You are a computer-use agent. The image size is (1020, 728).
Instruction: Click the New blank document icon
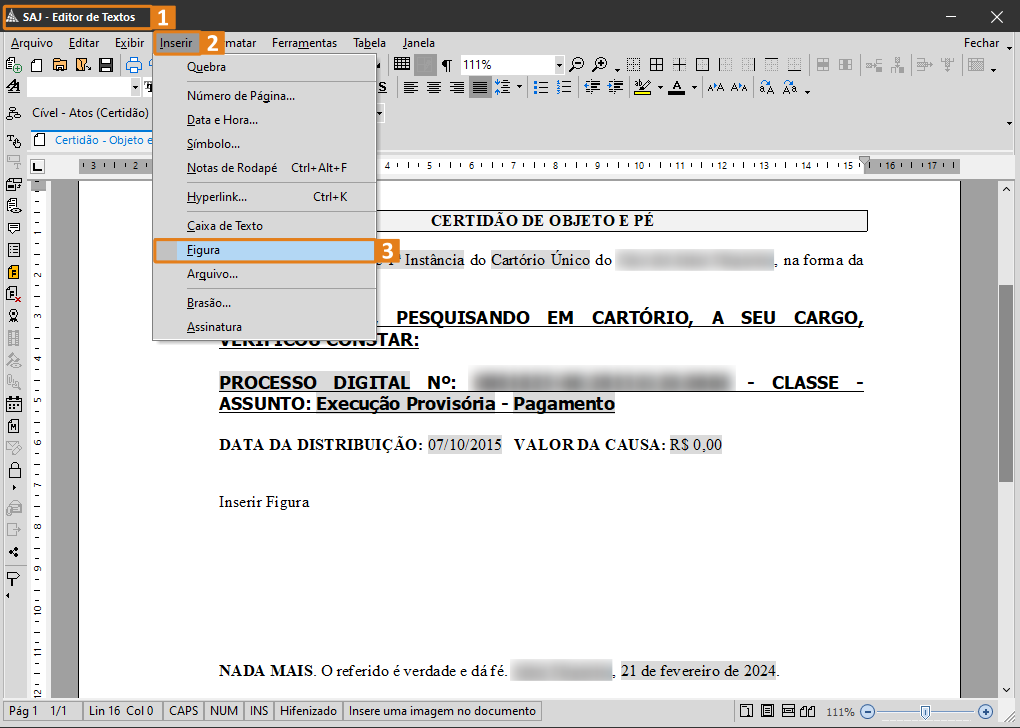click(x=37, y=64)
